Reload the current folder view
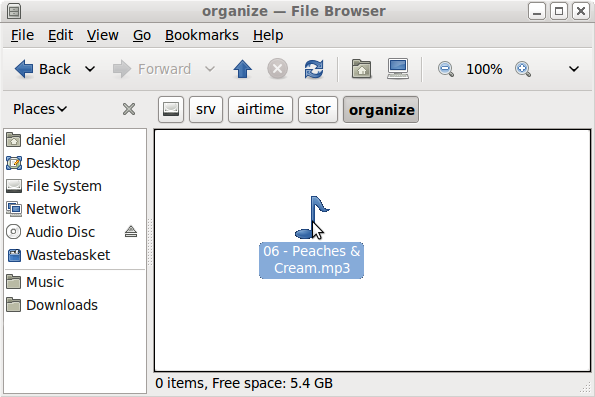This screenshot has height=397, width=595. [314, 69]
